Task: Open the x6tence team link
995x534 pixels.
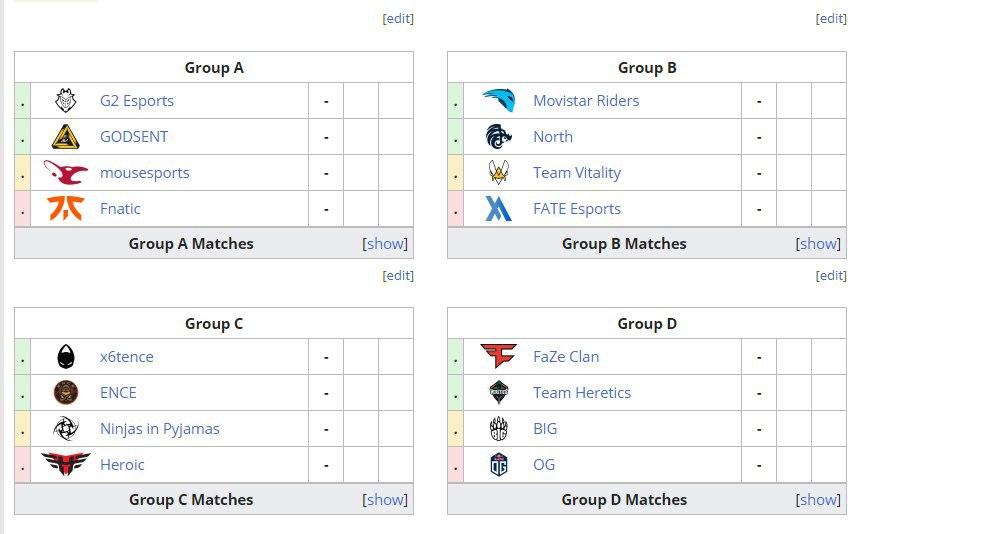Action: click(x=126, y=356)
